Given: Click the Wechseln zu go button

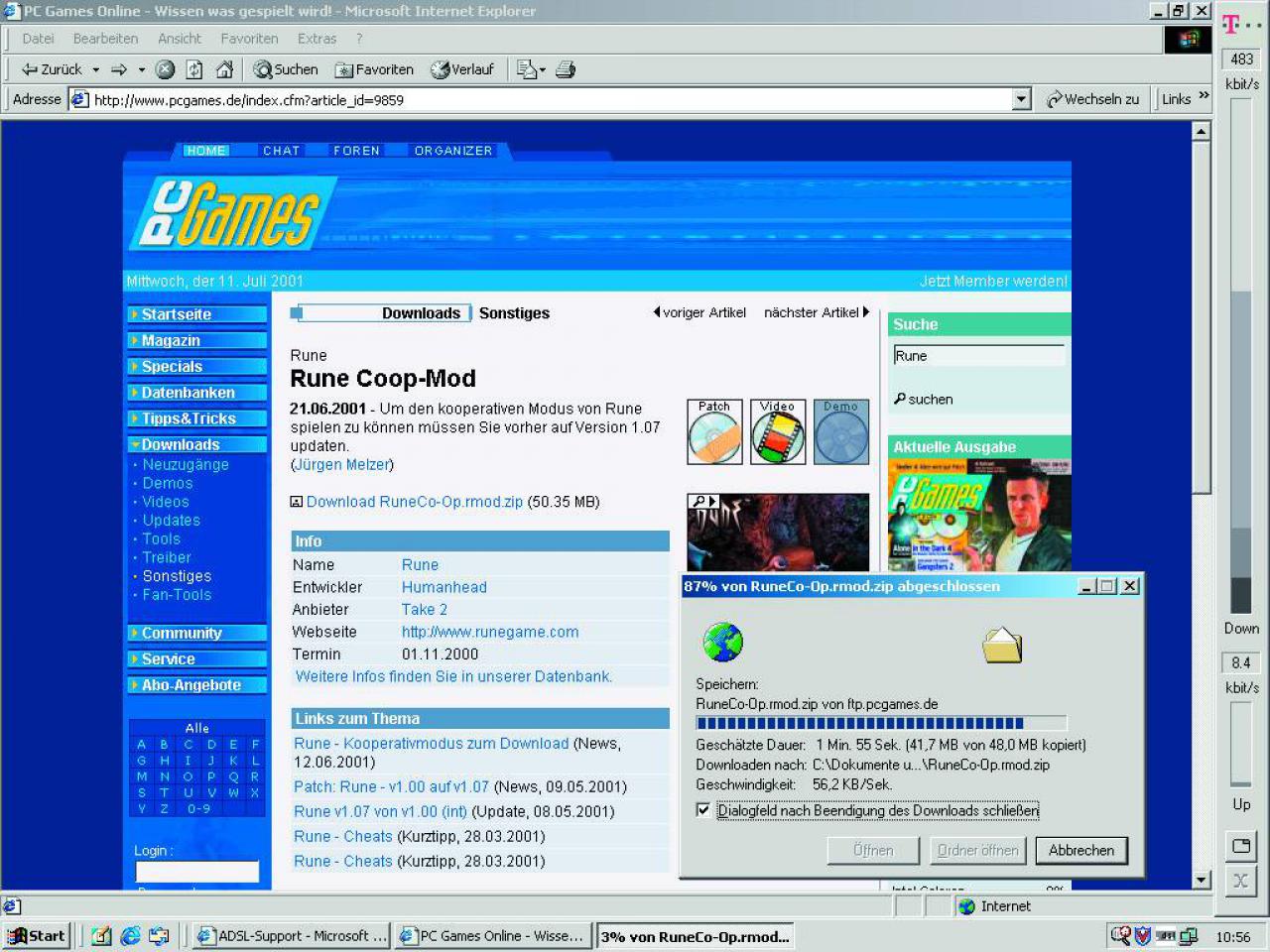Looking at the screenshot, I should coord(1092,99).
